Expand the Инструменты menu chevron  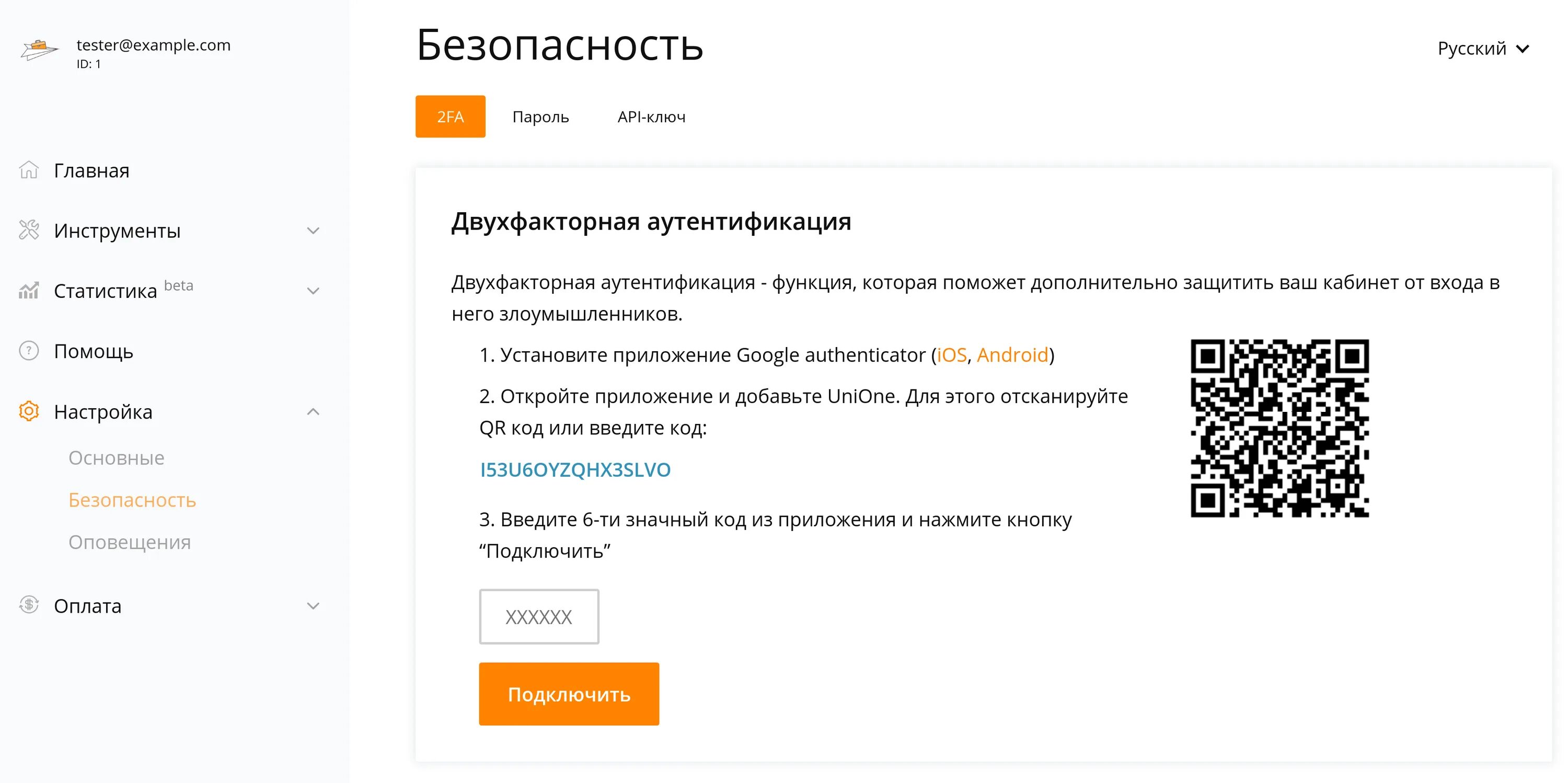point(313,231)
